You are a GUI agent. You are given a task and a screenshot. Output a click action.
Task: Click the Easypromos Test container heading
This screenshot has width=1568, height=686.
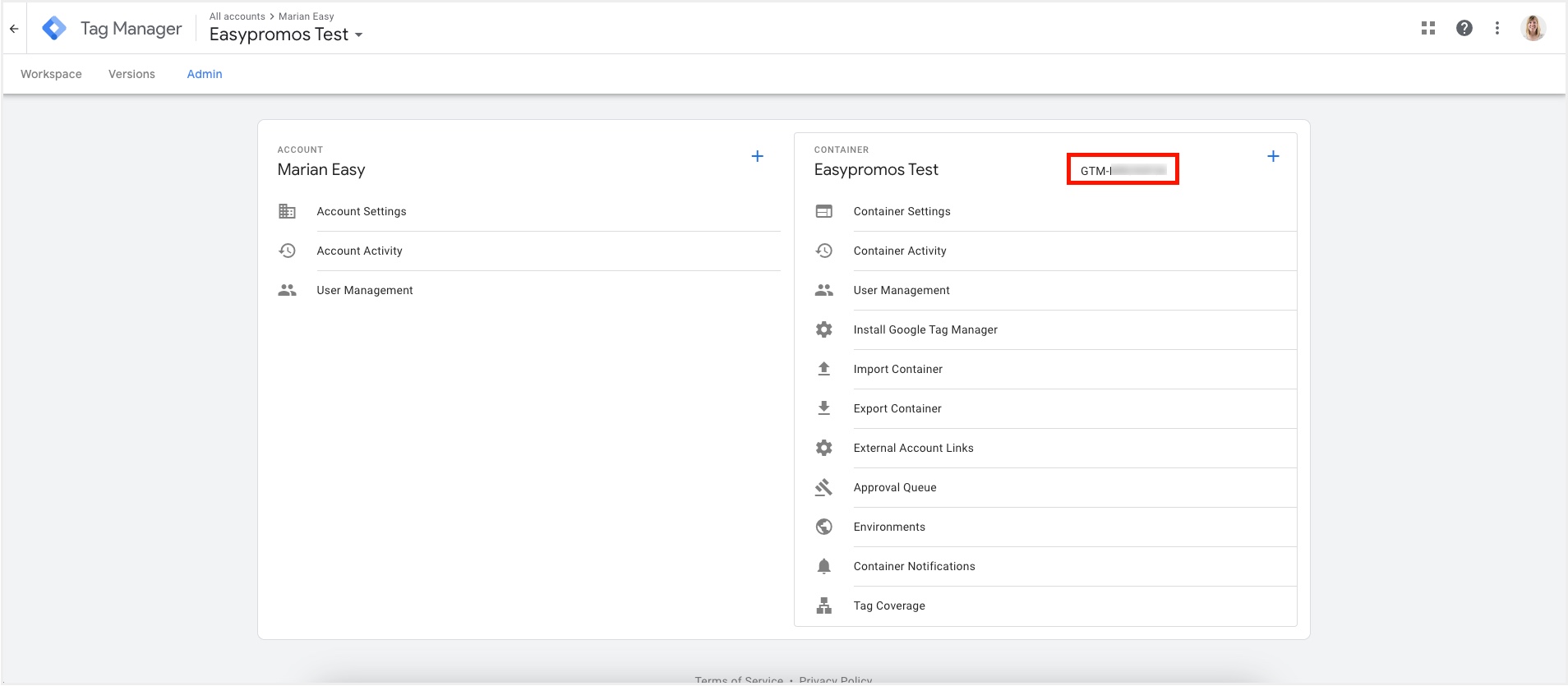[x=876, y=169]
